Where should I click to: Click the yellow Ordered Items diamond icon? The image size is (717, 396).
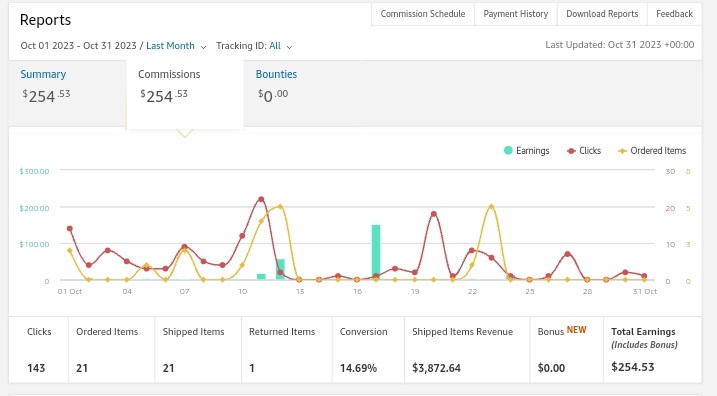(622, 151)
